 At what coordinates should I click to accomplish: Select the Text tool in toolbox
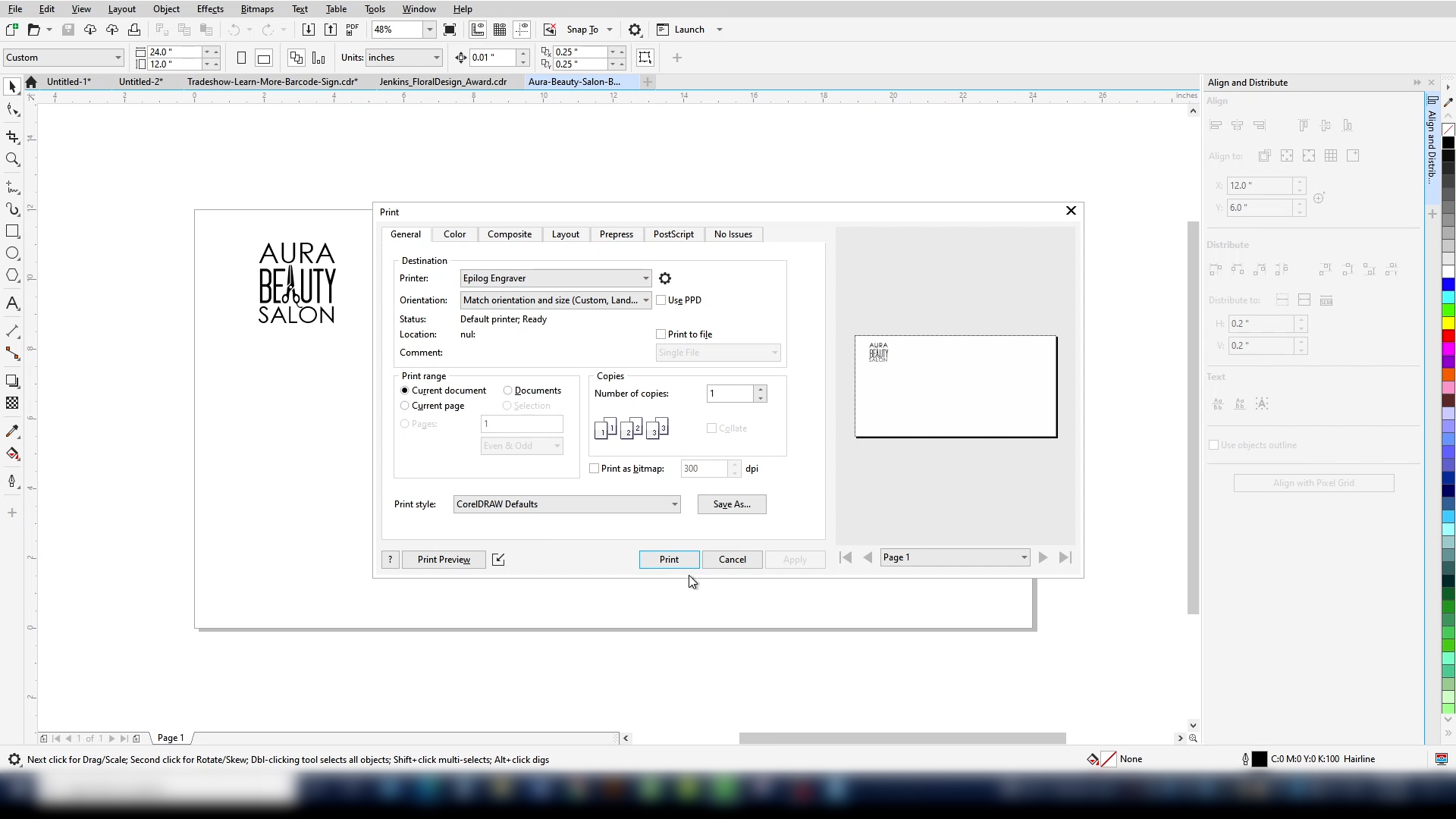coord(12,304)
